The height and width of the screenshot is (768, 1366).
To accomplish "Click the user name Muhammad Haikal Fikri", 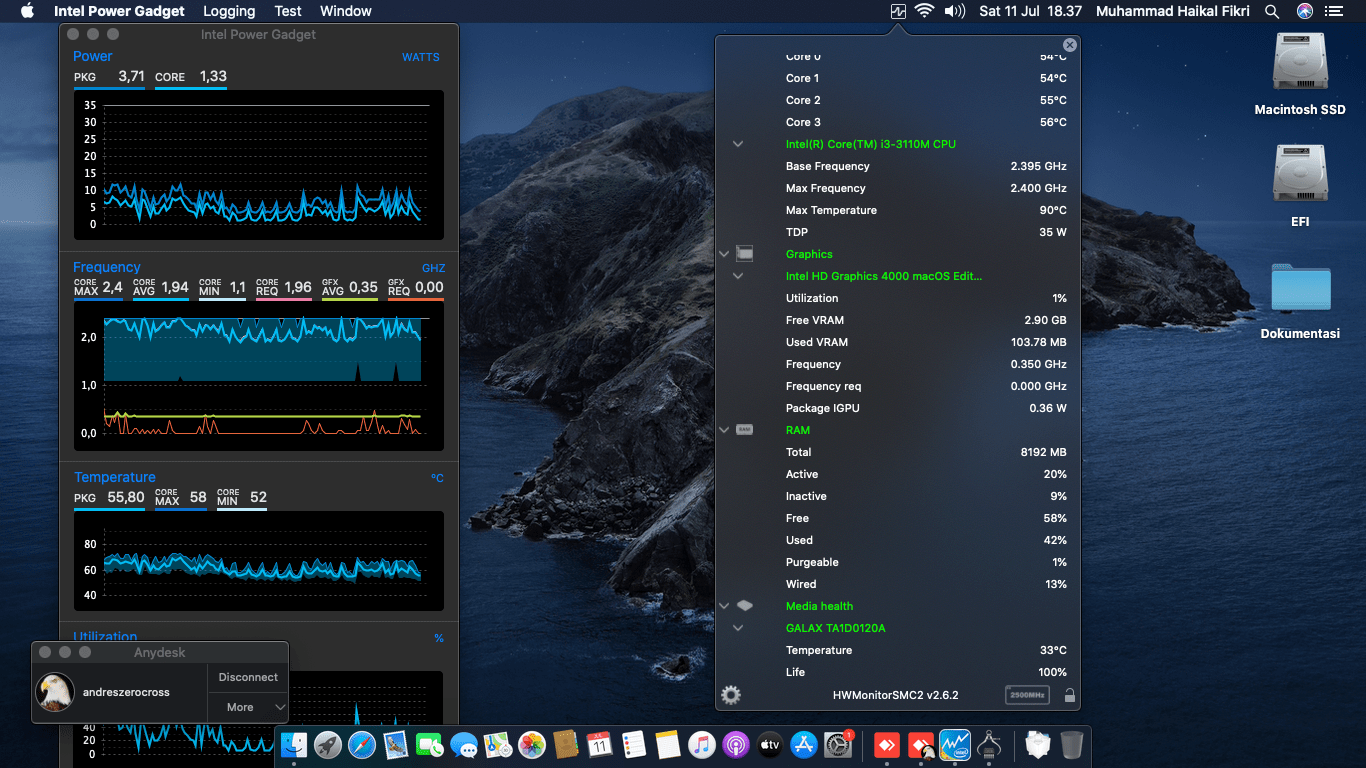I will (1174, 11).
